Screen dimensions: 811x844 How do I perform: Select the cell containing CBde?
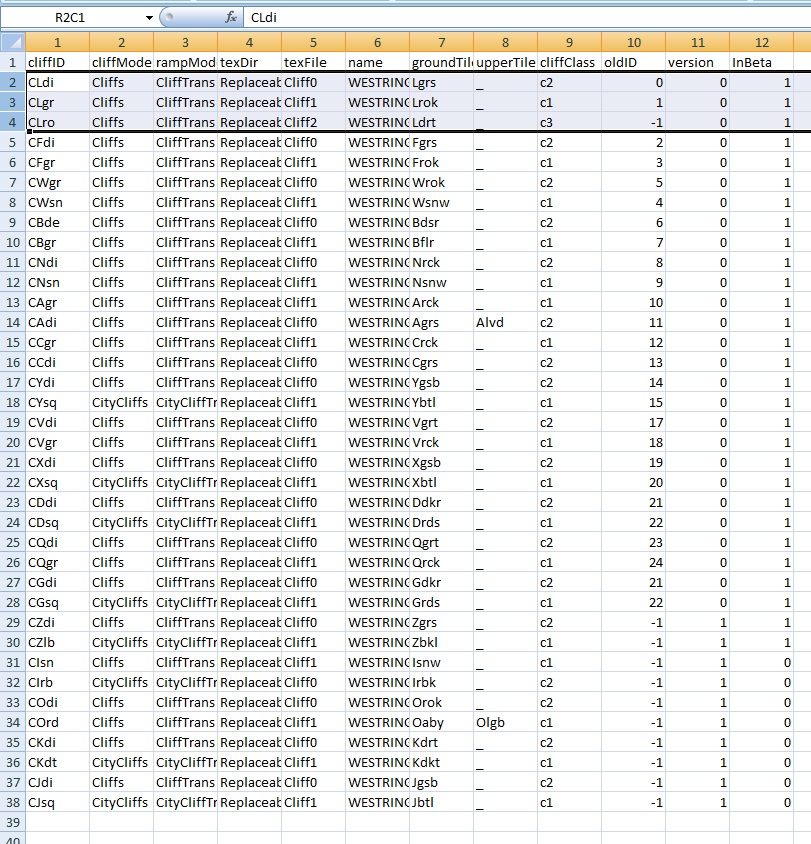[x=58, y=222]
